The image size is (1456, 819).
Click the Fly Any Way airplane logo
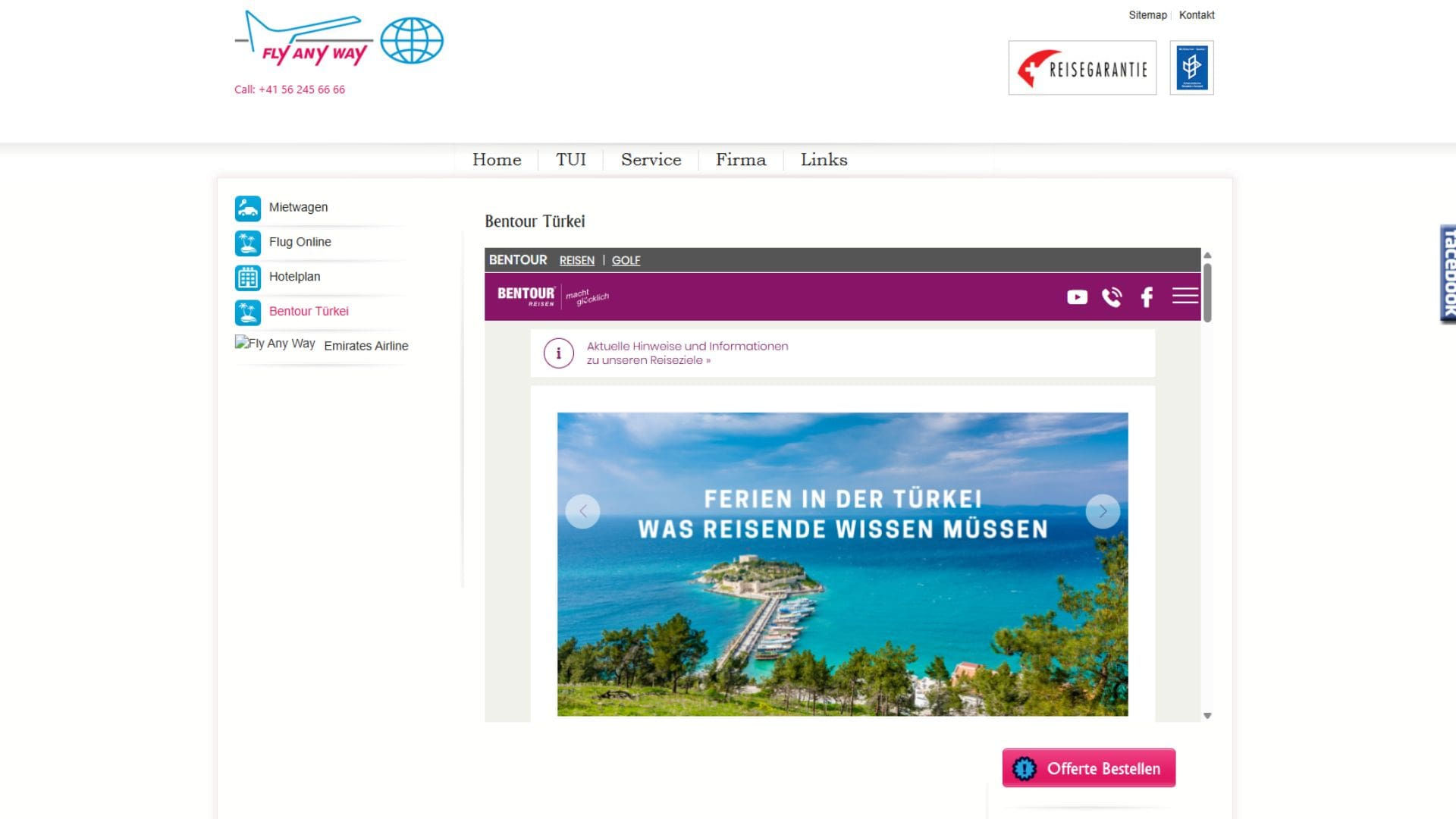coord(304,39)
